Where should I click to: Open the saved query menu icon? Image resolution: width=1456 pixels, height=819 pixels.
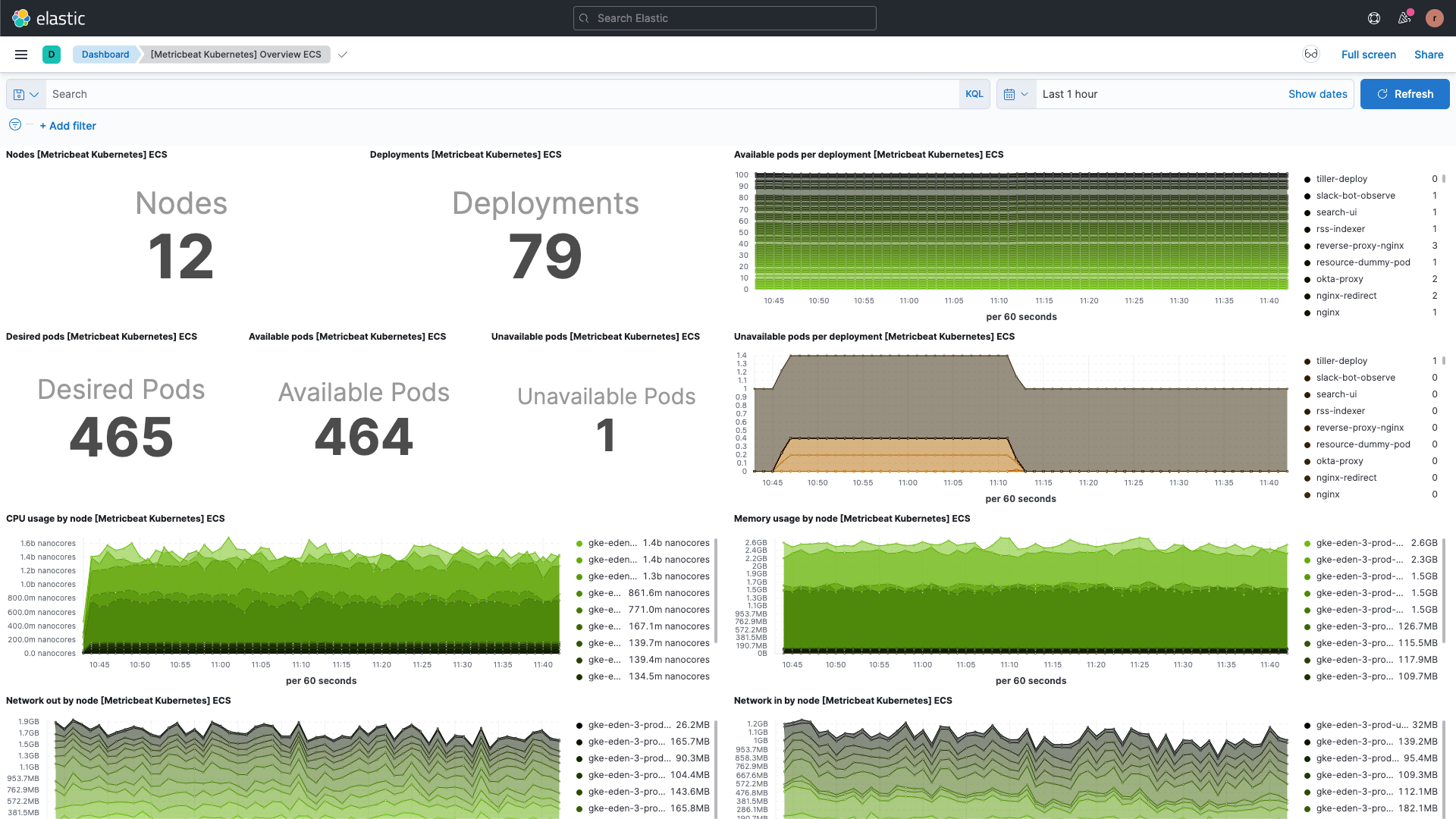pyautogui.click(x=26, y=94)
